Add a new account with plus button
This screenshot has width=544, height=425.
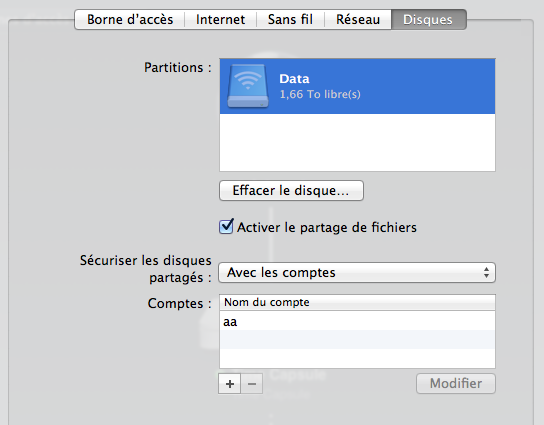pos(229,384)
